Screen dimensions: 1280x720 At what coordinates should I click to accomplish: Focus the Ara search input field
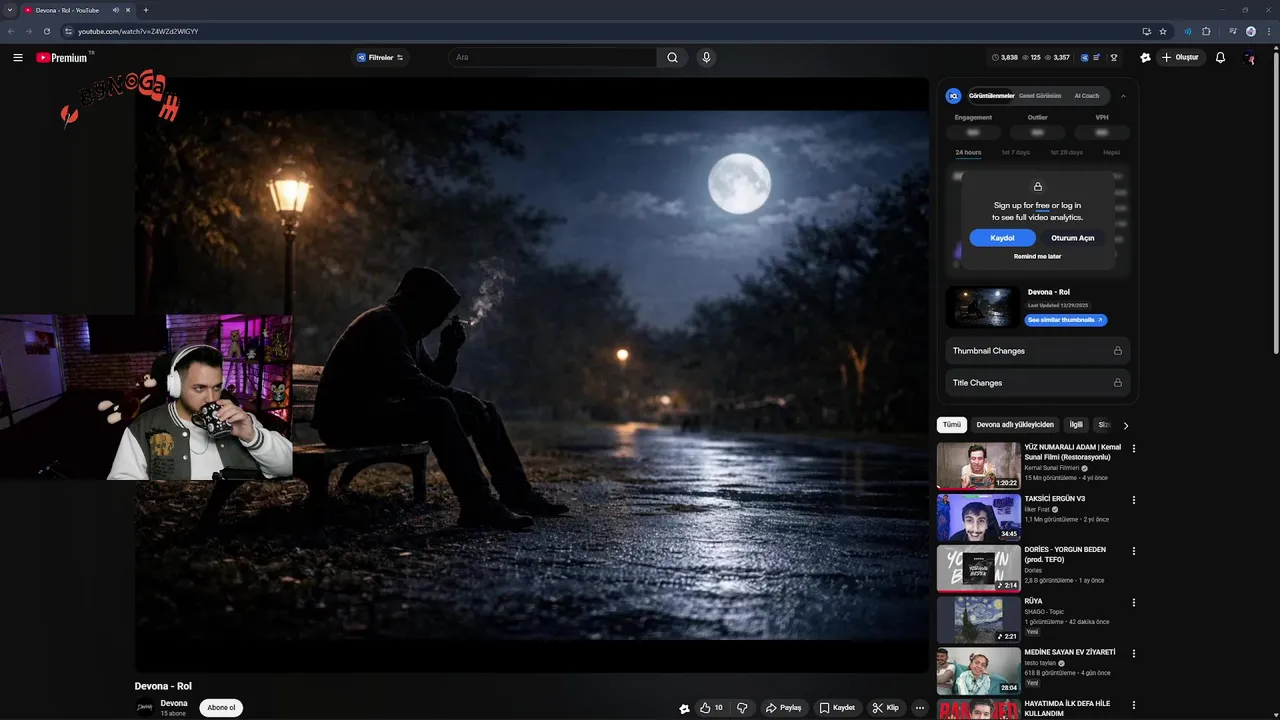tap(552, 58)
